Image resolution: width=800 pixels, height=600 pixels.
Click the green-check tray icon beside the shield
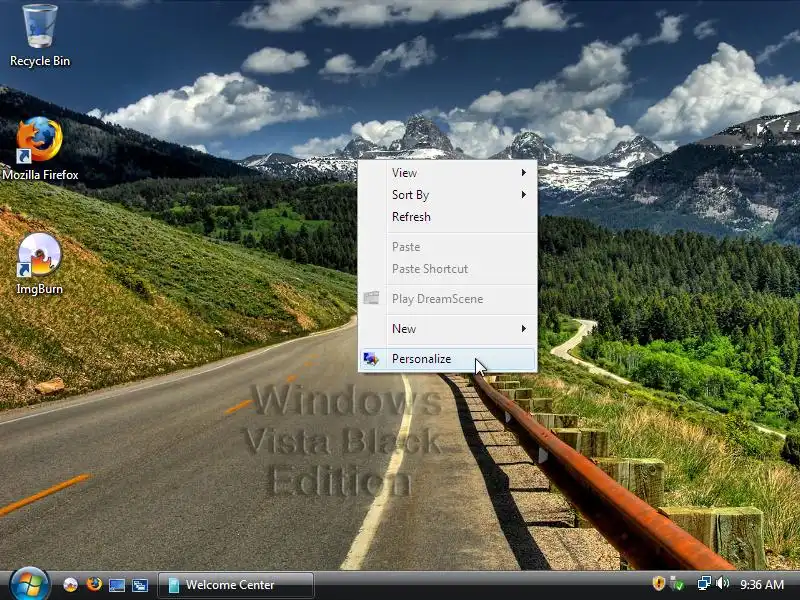point(677,583)
